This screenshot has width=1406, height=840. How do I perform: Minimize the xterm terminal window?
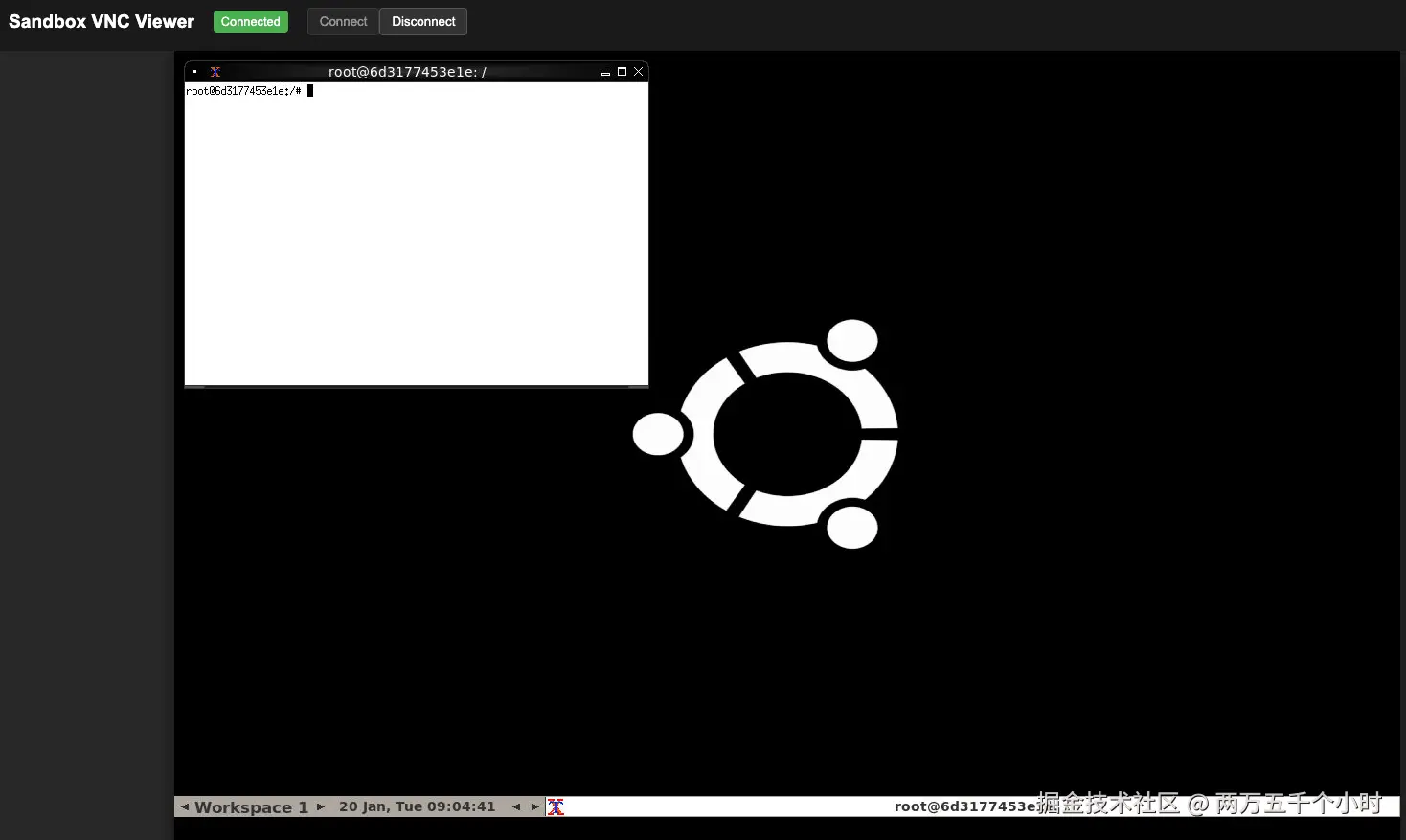tap(604, 71)
